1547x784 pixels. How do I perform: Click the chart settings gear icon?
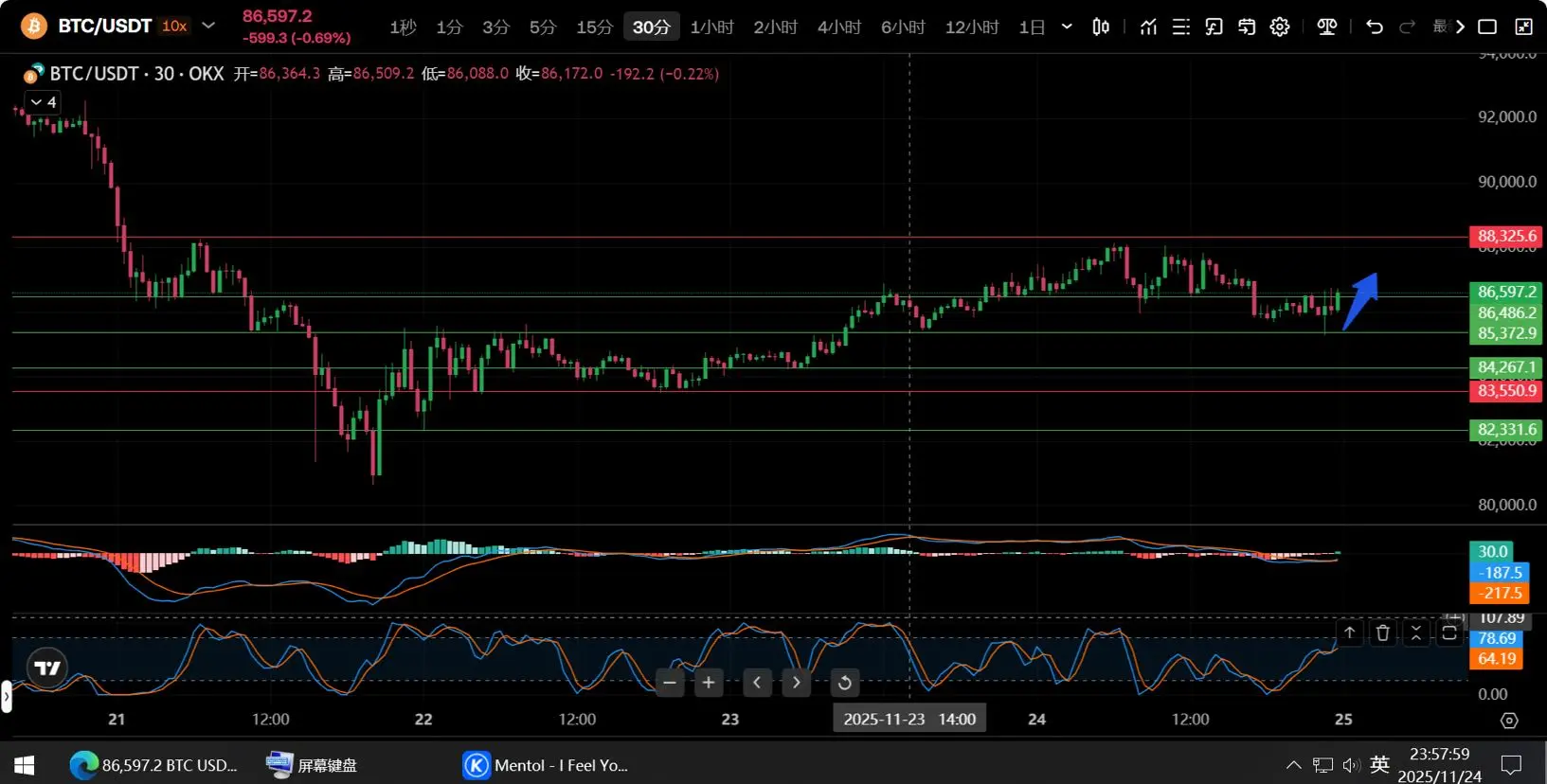pyautogui.click(x=1280, y=27)
